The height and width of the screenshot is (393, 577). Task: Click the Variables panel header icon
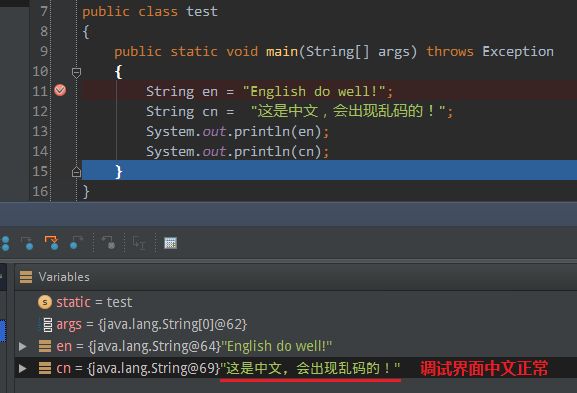[x=26, y=277]
